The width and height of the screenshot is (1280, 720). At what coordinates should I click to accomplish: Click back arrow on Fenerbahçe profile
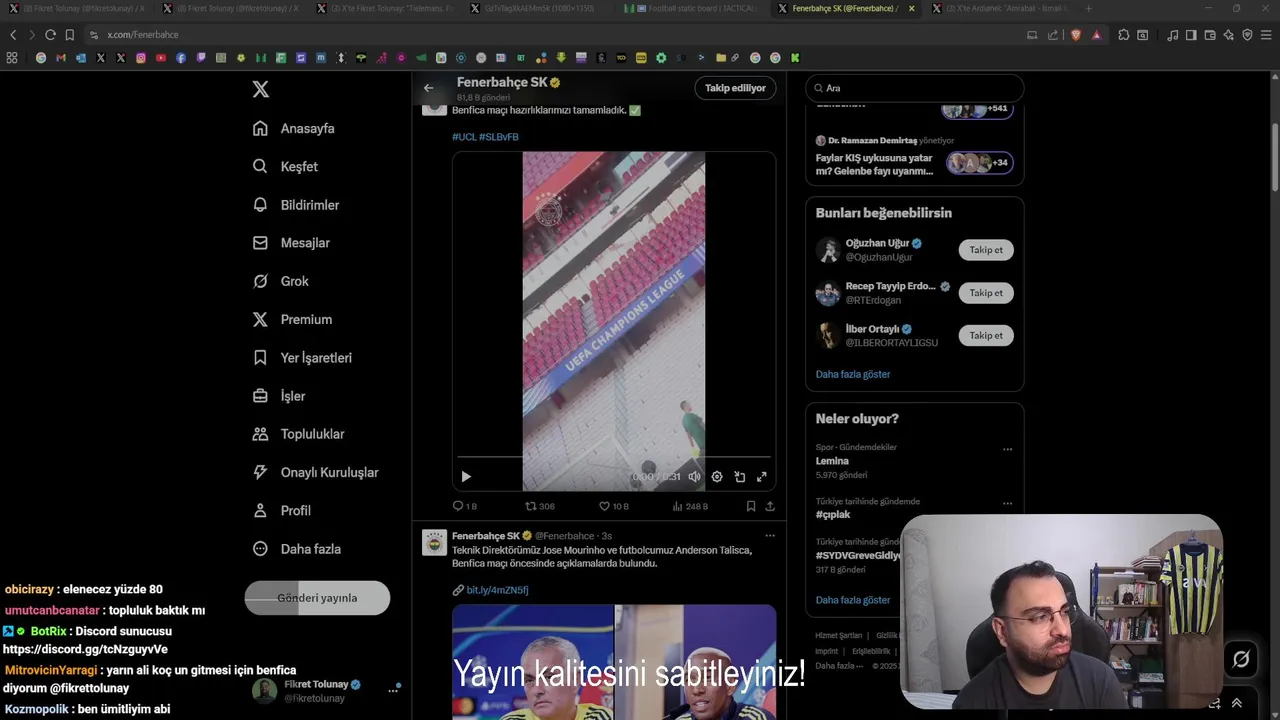[x=429, y=88]
